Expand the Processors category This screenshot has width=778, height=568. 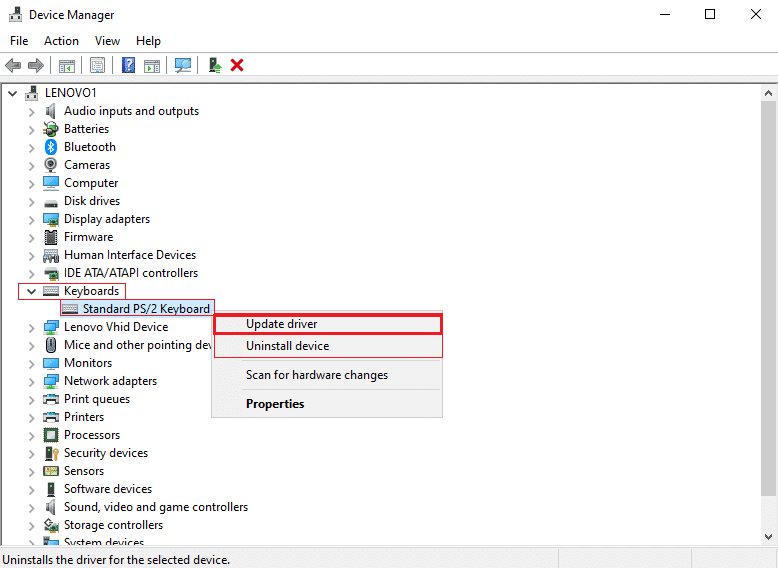31,436
